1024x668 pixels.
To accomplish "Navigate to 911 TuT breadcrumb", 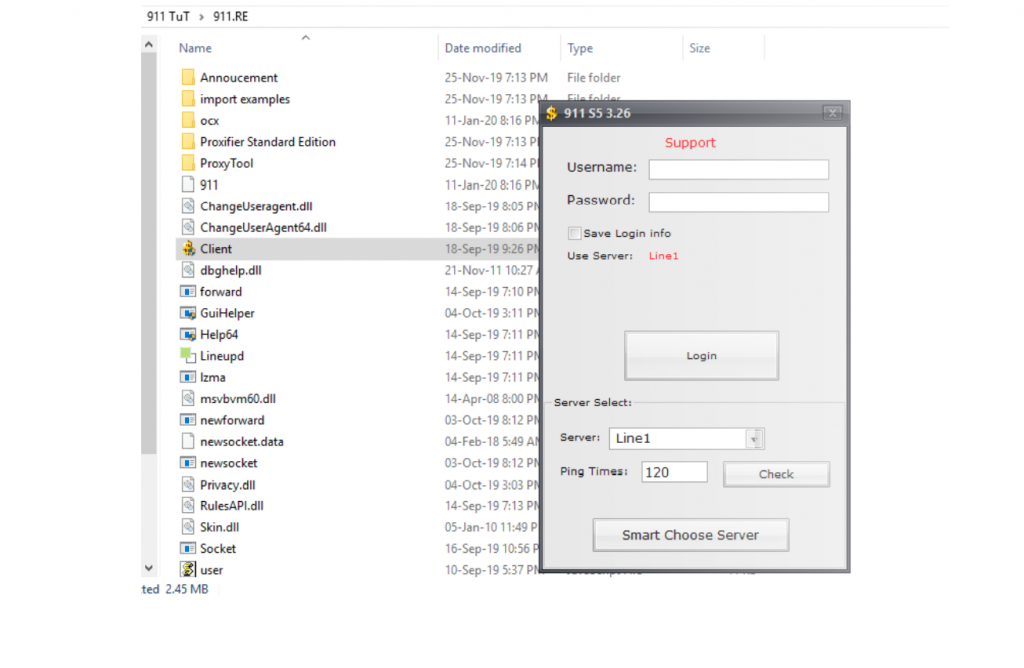I will (x=168, y=16).
